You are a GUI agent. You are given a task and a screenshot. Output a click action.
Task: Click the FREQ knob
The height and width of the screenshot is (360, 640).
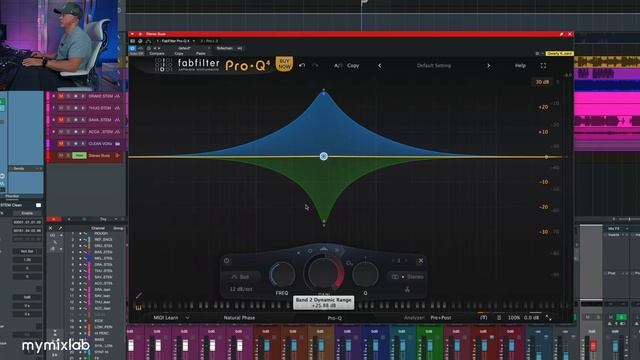[x=282, y=274]
